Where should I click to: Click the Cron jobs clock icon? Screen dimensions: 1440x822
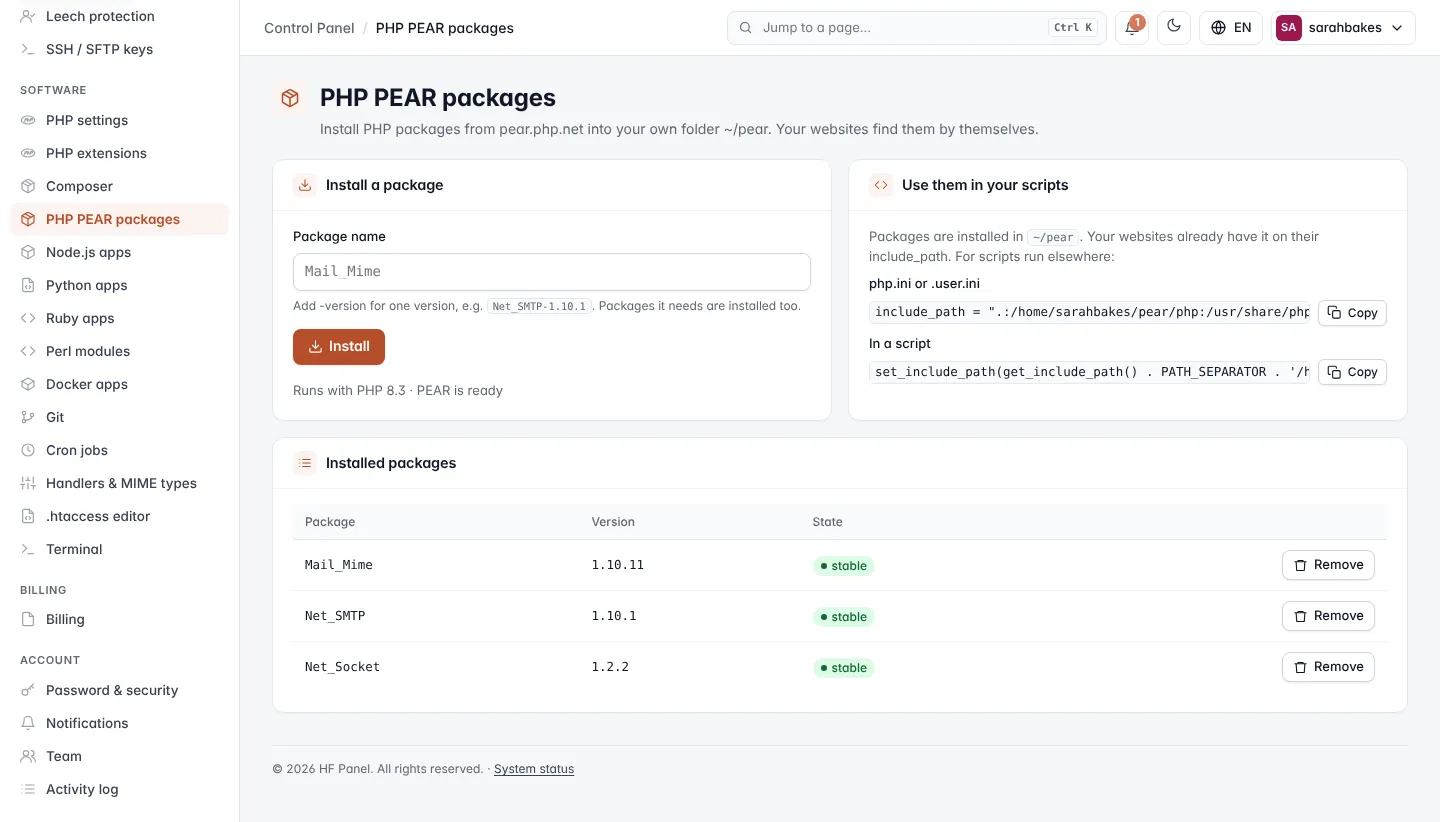(28, 450)
